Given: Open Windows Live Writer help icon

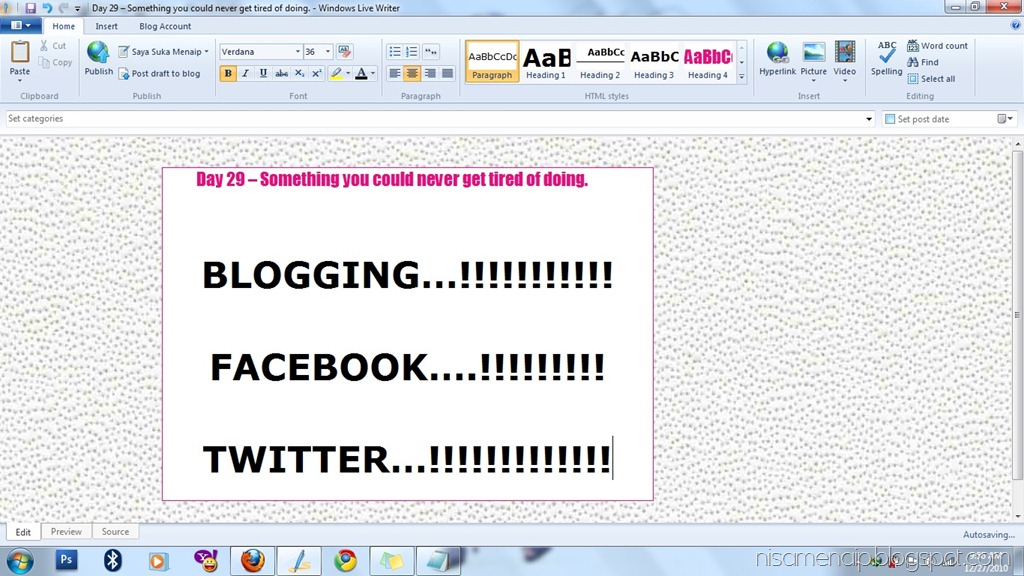Looking at the screenshot, I should click(1015, 25).
